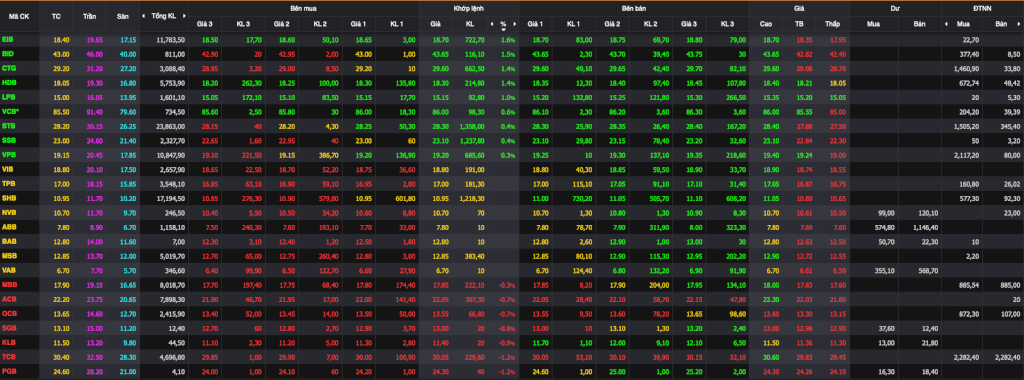
Task: Click the right arrow beside Tổng KL header
Action: 183,15
